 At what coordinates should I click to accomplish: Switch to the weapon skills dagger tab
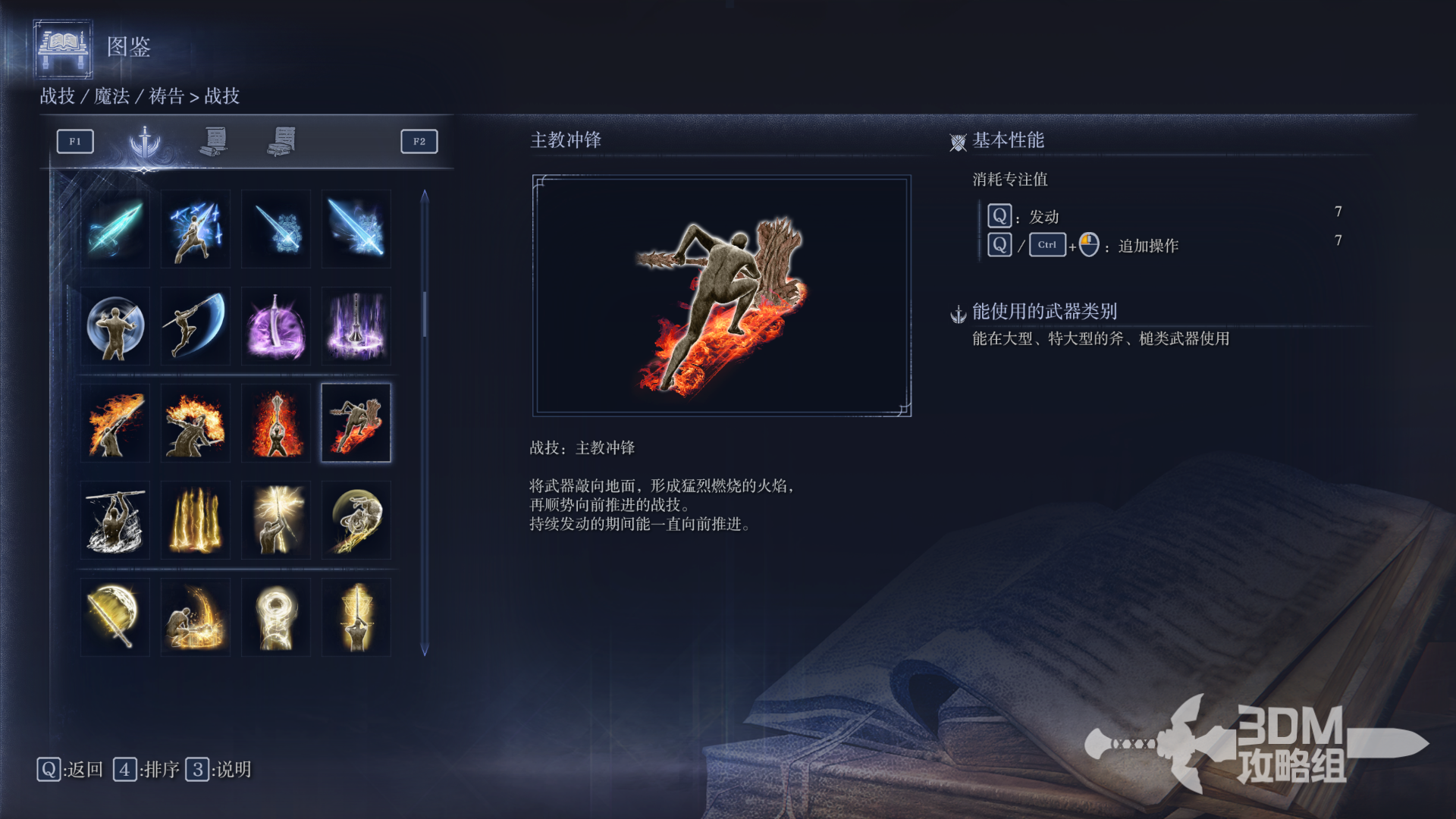click(x=145, y=142)
